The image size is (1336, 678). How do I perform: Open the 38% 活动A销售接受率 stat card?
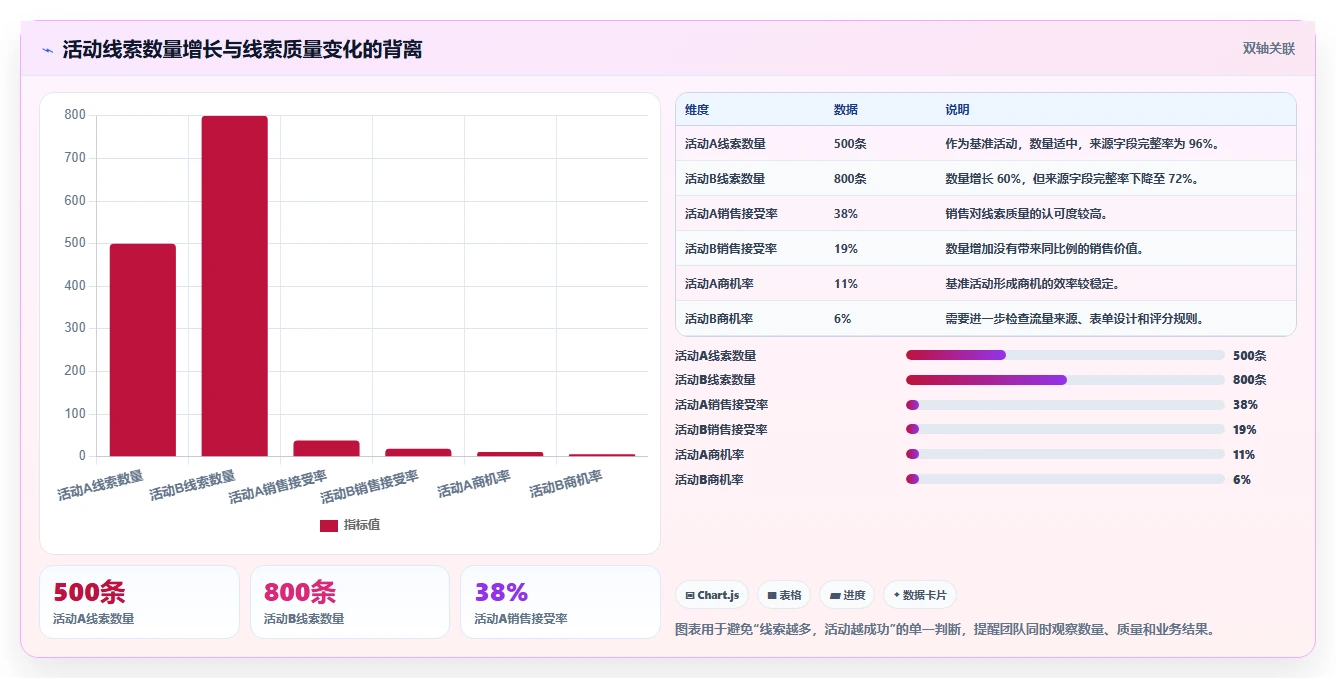pyautogui.click(x=560, y=602)
